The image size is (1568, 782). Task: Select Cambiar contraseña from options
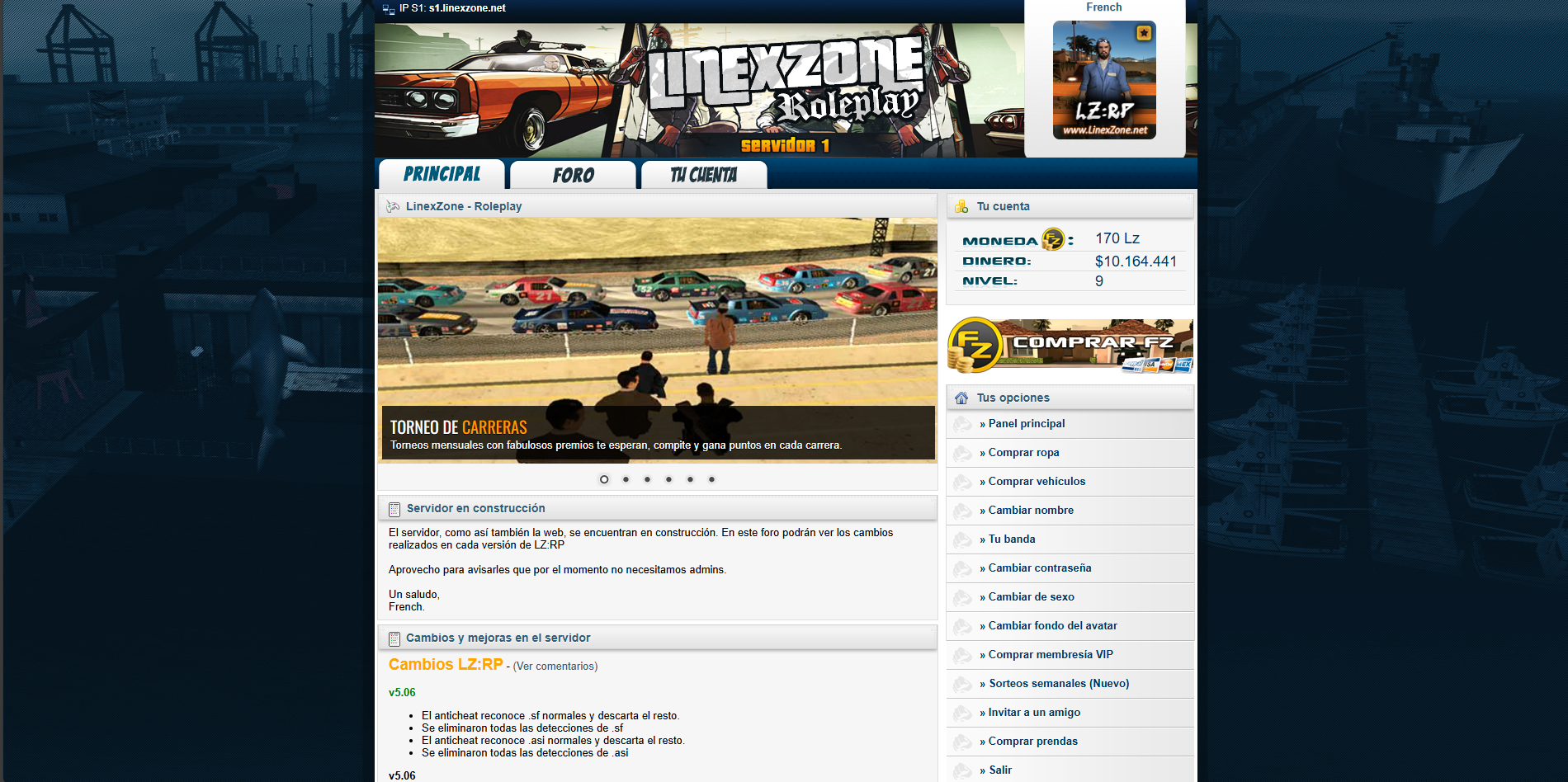coord(1039,568)
